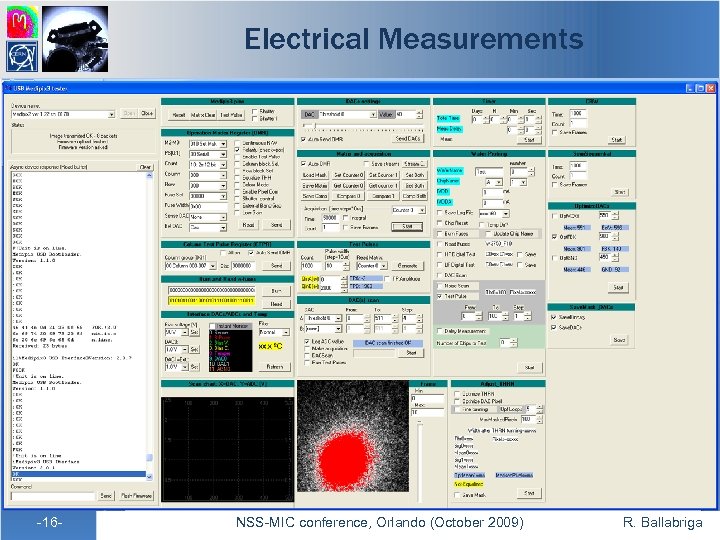This screenshot has height=540, width=720.
Task: Click the Command input field
Action: [x=53, y=496]
